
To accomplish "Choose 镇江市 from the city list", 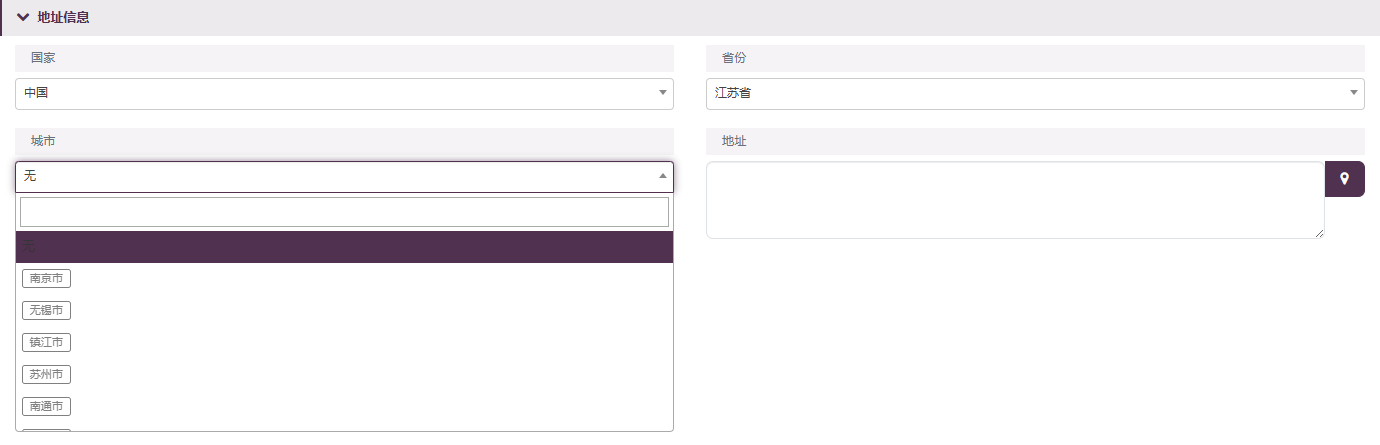I will coord(46,343).
